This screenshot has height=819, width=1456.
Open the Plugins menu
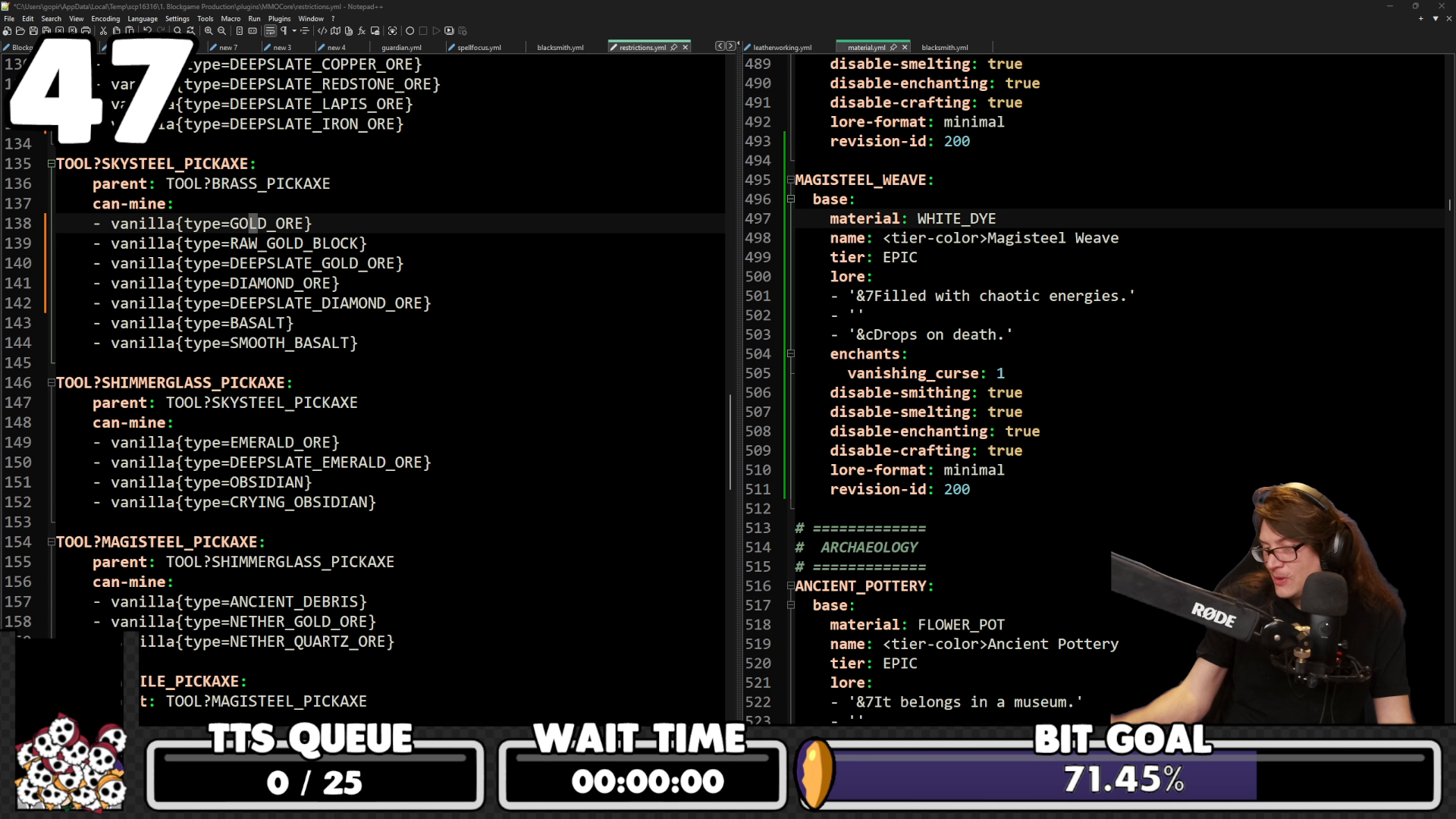pyautogui.click(x=278, y=18)
